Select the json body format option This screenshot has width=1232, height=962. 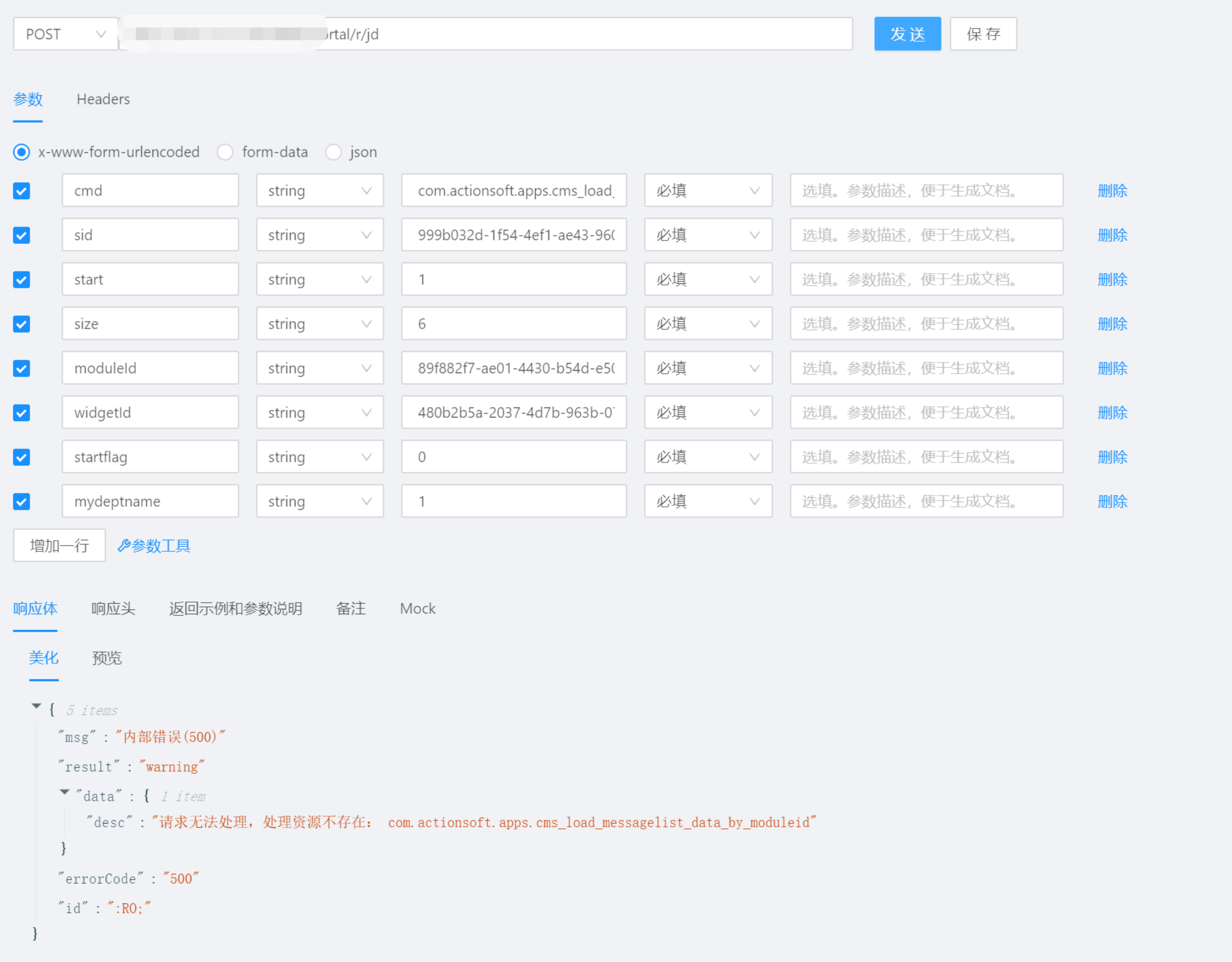point(333,152)
